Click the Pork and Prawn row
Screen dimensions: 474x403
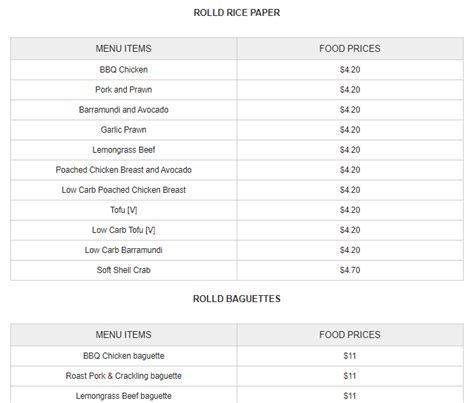[237, 90]
